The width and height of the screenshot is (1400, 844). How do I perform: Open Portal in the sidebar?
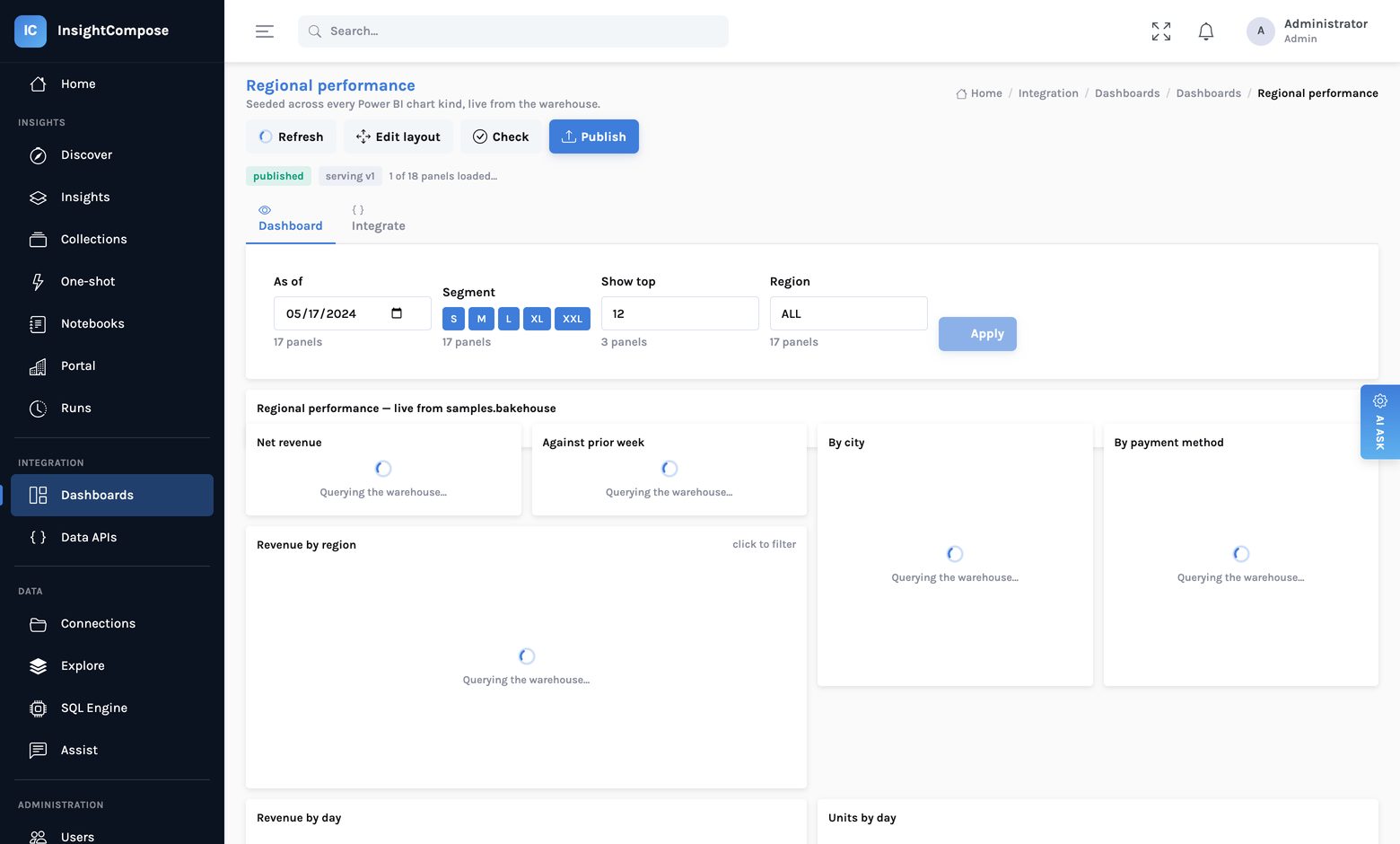click(x=112, y=366)
